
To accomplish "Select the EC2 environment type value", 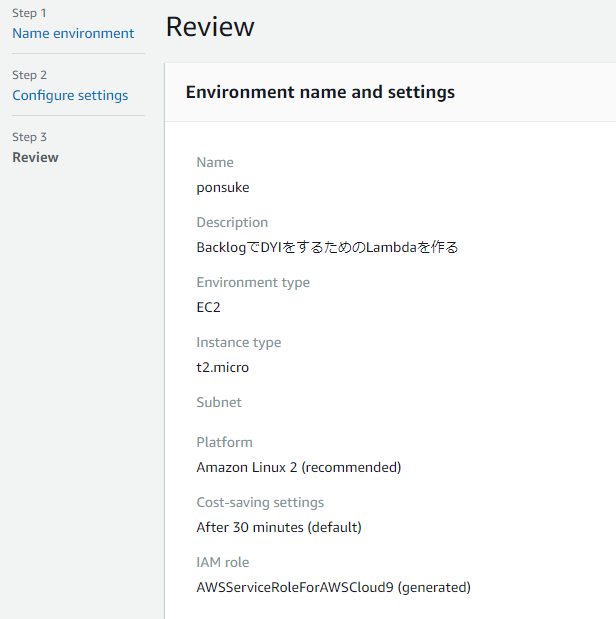I will point(208,307).
